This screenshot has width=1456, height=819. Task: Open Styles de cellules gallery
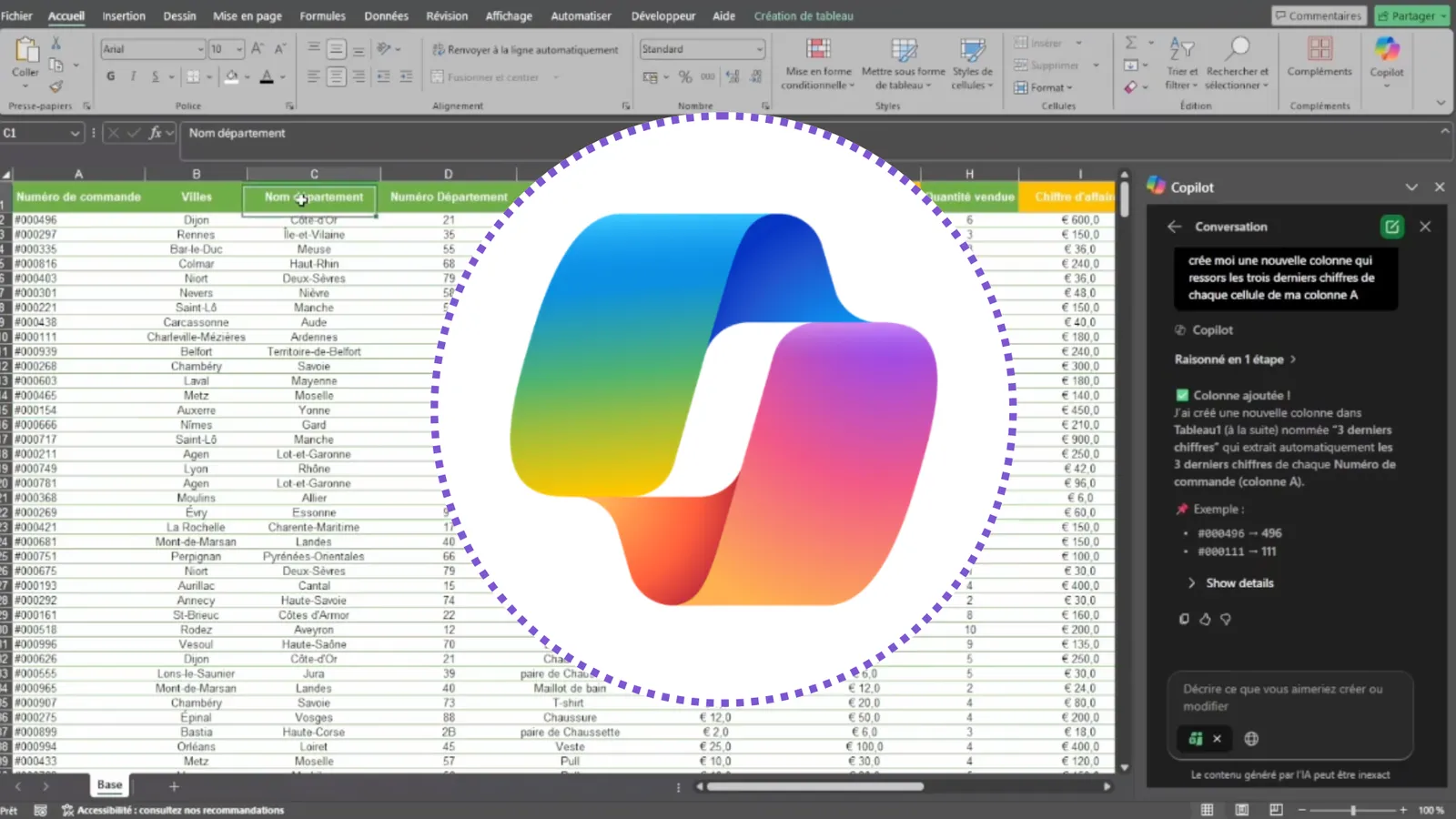tap(973, 63)
